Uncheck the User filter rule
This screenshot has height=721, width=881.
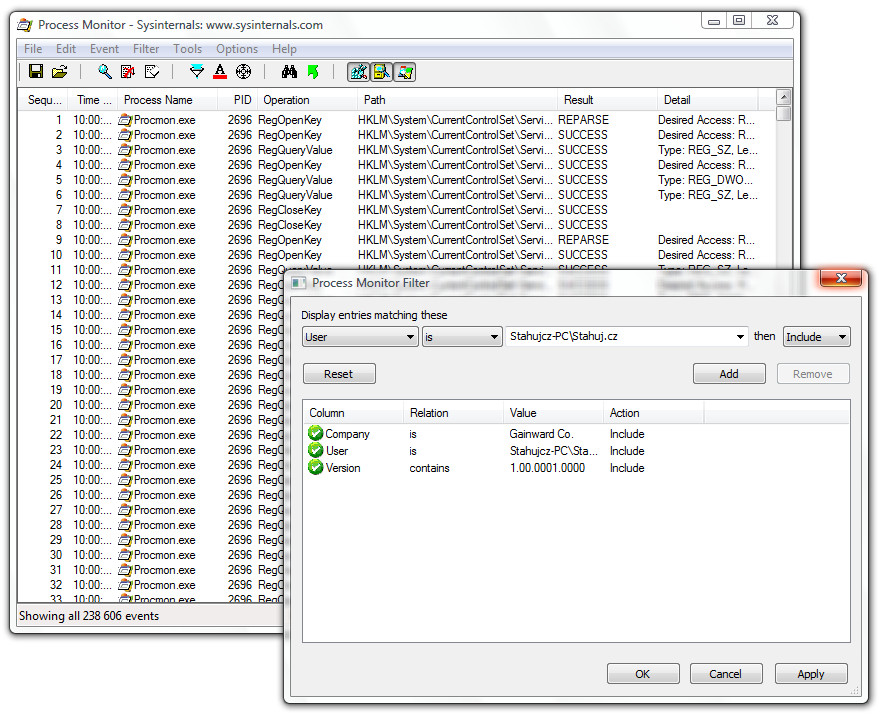(x=315, y=450)
